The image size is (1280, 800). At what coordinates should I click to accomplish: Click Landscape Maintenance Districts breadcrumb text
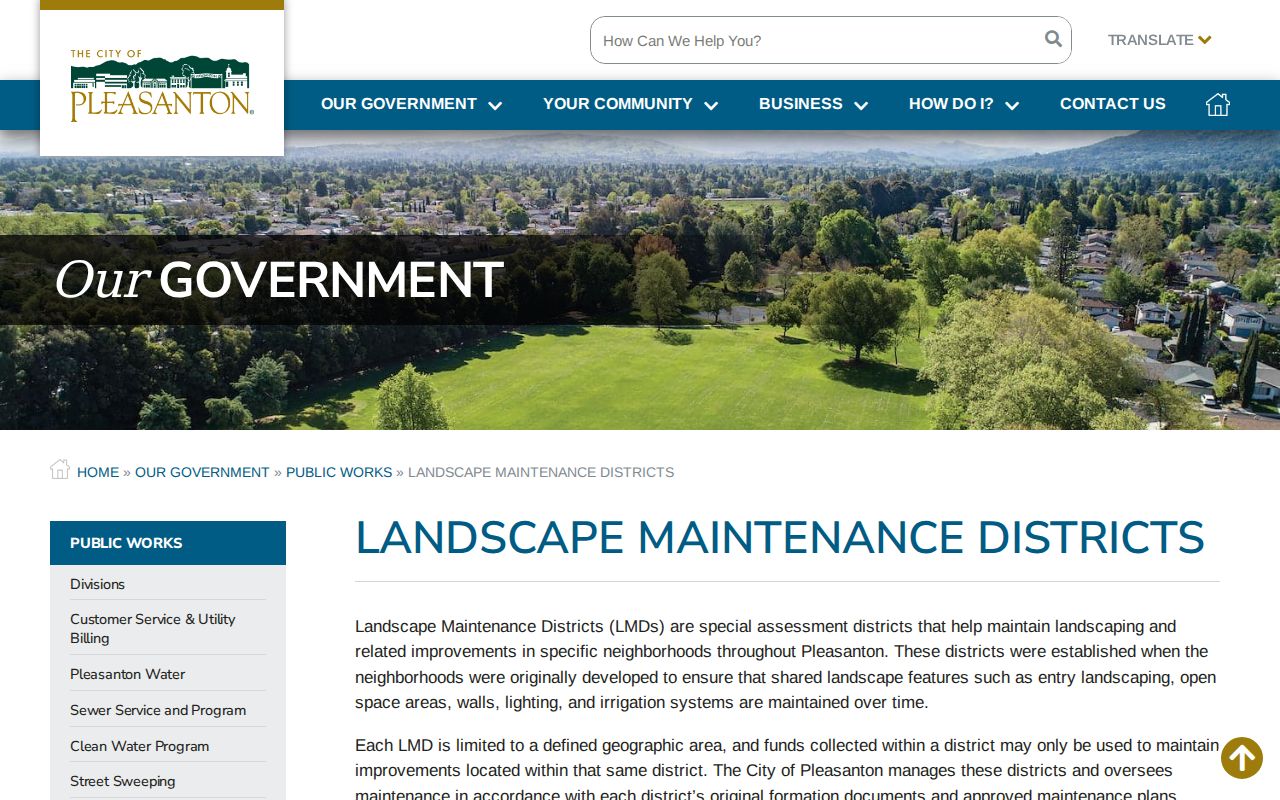pos(541,472)
